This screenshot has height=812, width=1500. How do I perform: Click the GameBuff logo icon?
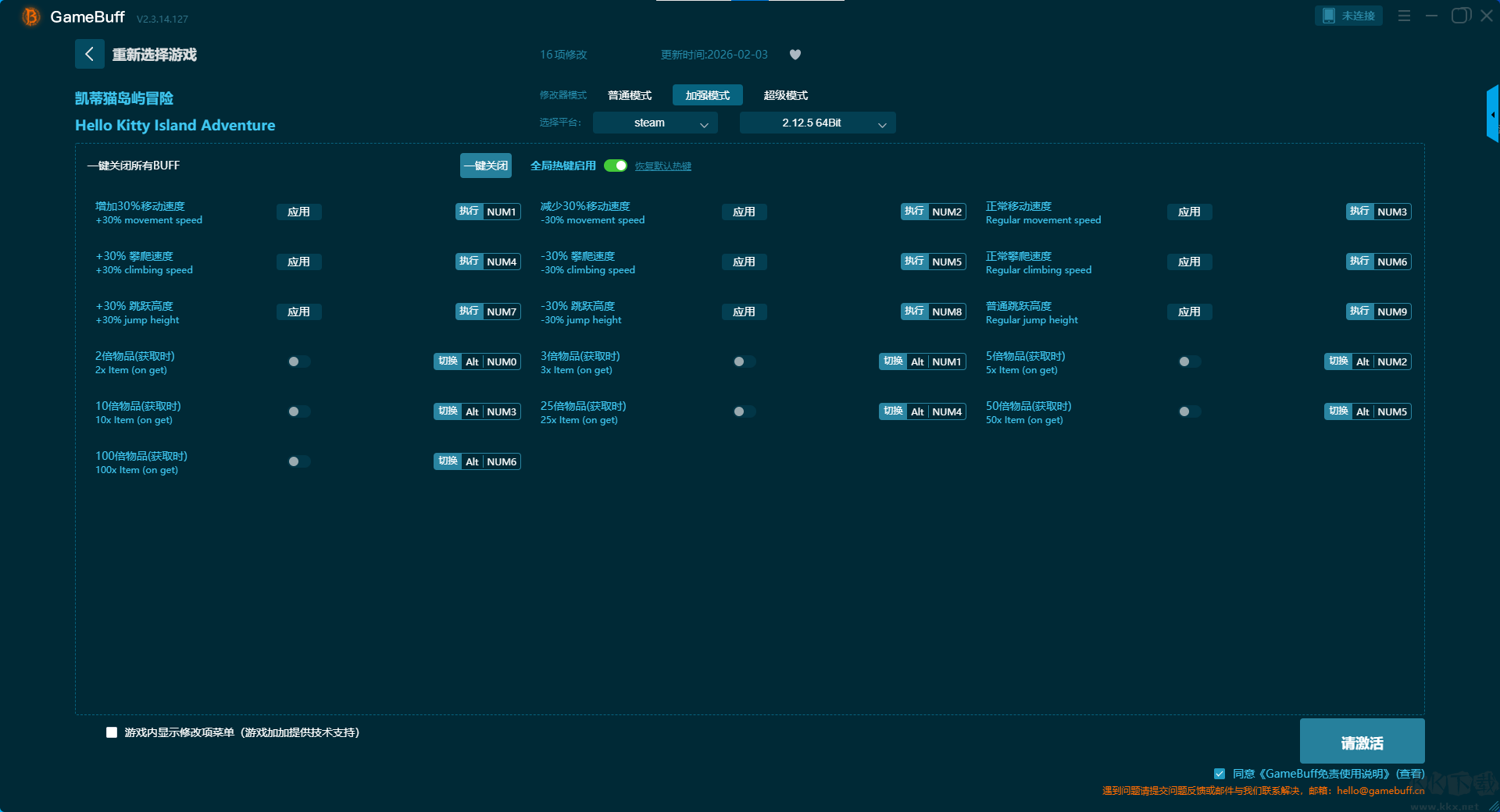pos(30,16)
